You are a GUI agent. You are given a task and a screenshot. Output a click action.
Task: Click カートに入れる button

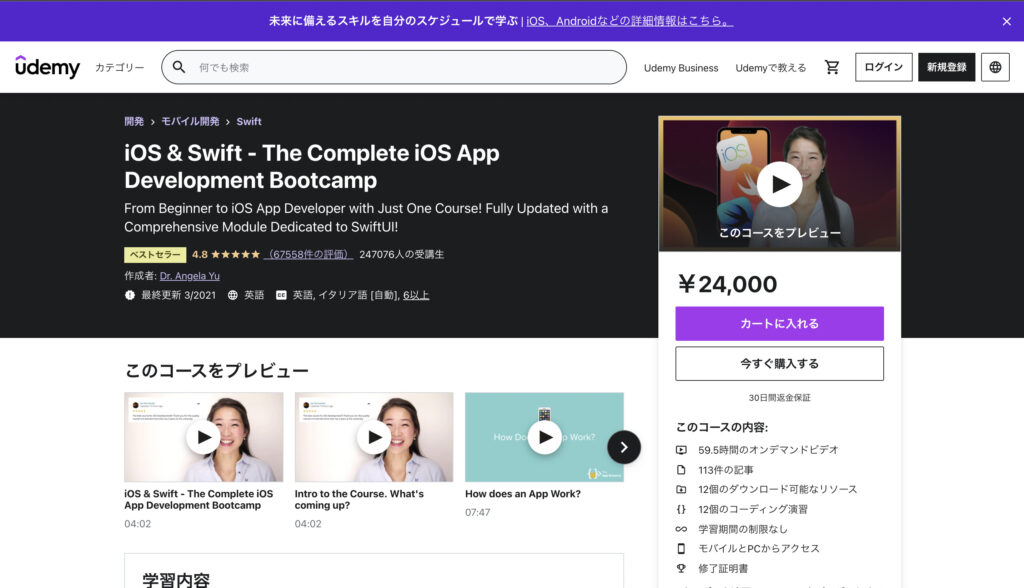[779, 323]
